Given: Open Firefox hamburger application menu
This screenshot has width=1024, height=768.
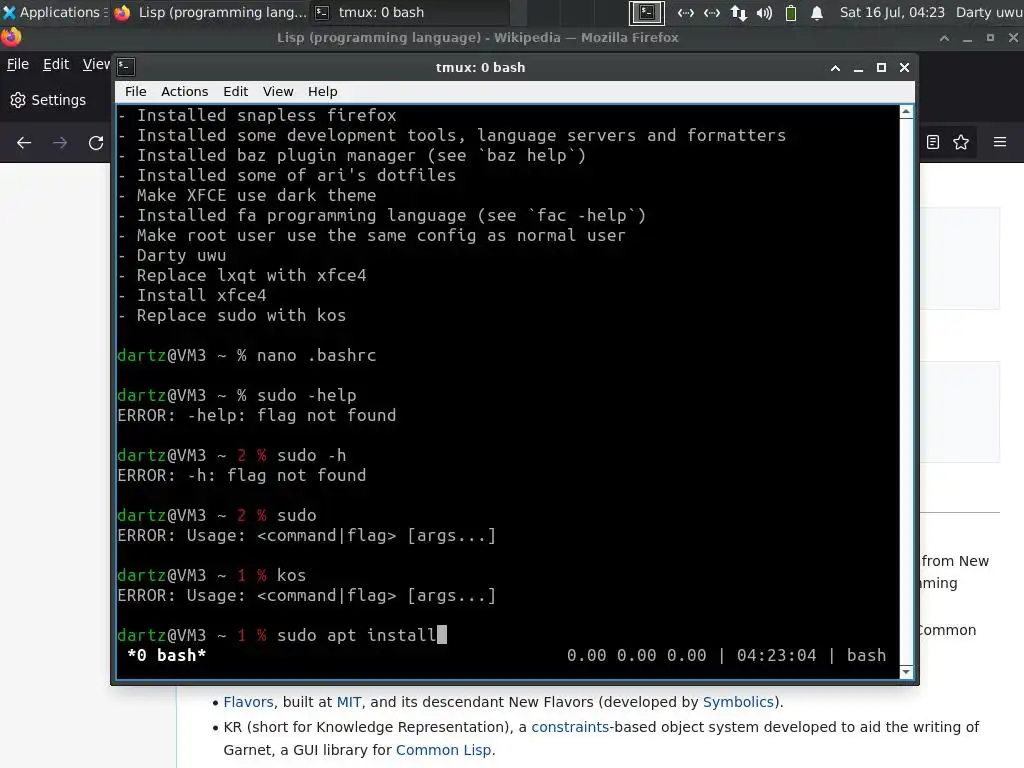Looking at the screenshot, I should click(1000, 142).
